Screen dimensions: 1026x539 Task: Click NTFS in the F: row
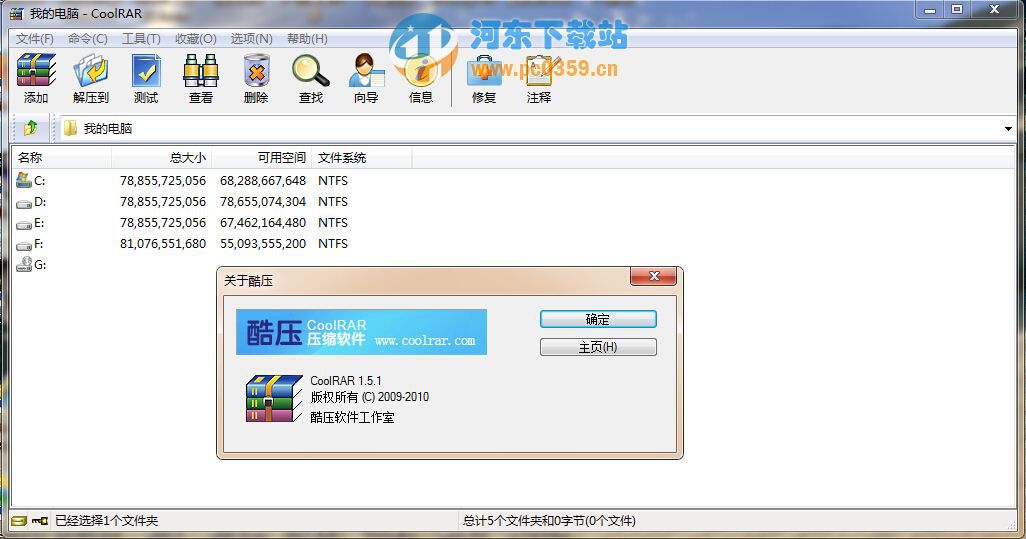(333, 243)
